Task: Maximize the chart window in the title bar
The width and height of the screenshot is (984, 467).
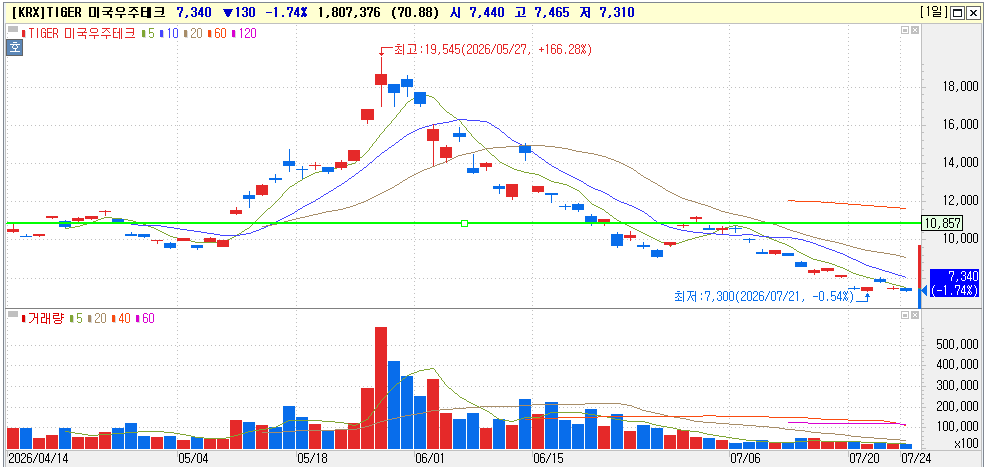Action: pos(958,13)
